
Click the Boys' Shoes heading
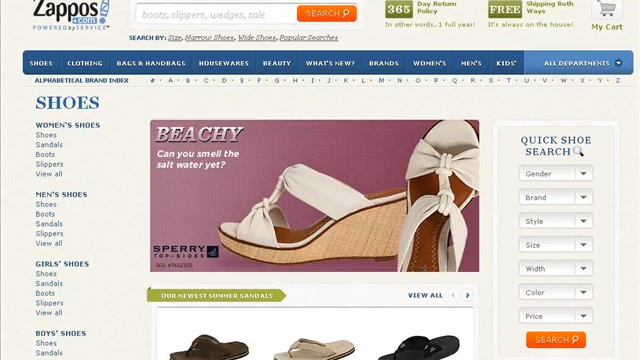[61, 333]
